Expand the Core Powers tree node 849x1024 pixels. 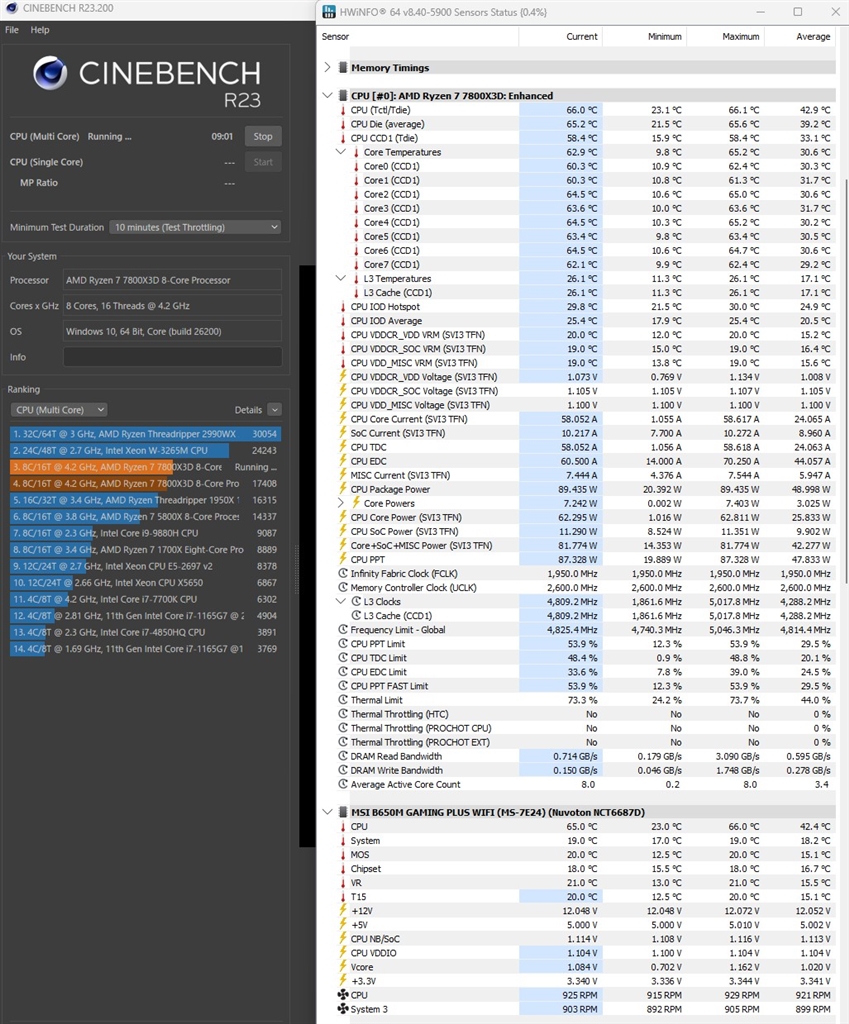(x=340, y=503)
